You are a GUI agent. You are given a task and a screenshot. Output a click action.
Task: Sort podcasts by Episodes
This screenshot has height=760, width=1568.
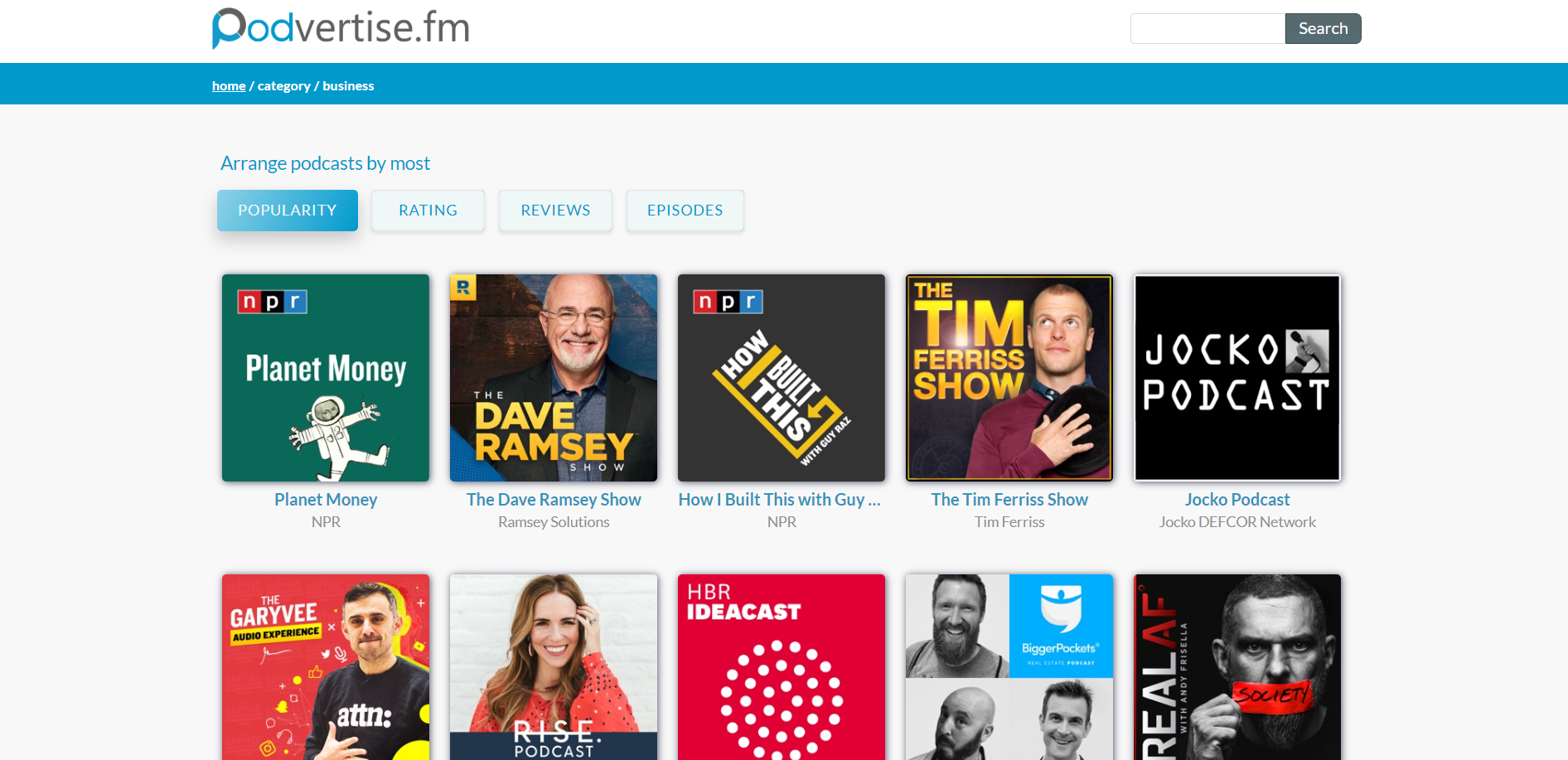[685, 211]
